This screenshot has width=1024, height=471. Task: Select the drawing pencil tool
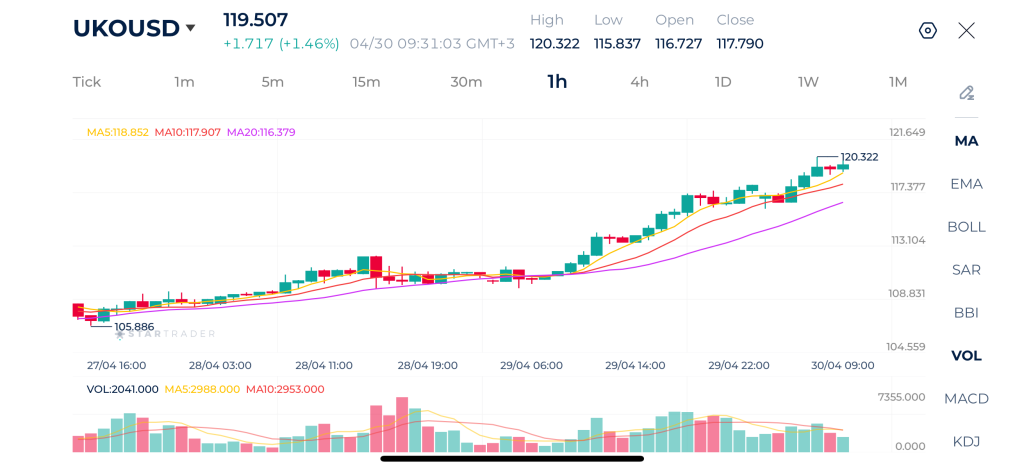pyautogui.click(x=966, y=93)
